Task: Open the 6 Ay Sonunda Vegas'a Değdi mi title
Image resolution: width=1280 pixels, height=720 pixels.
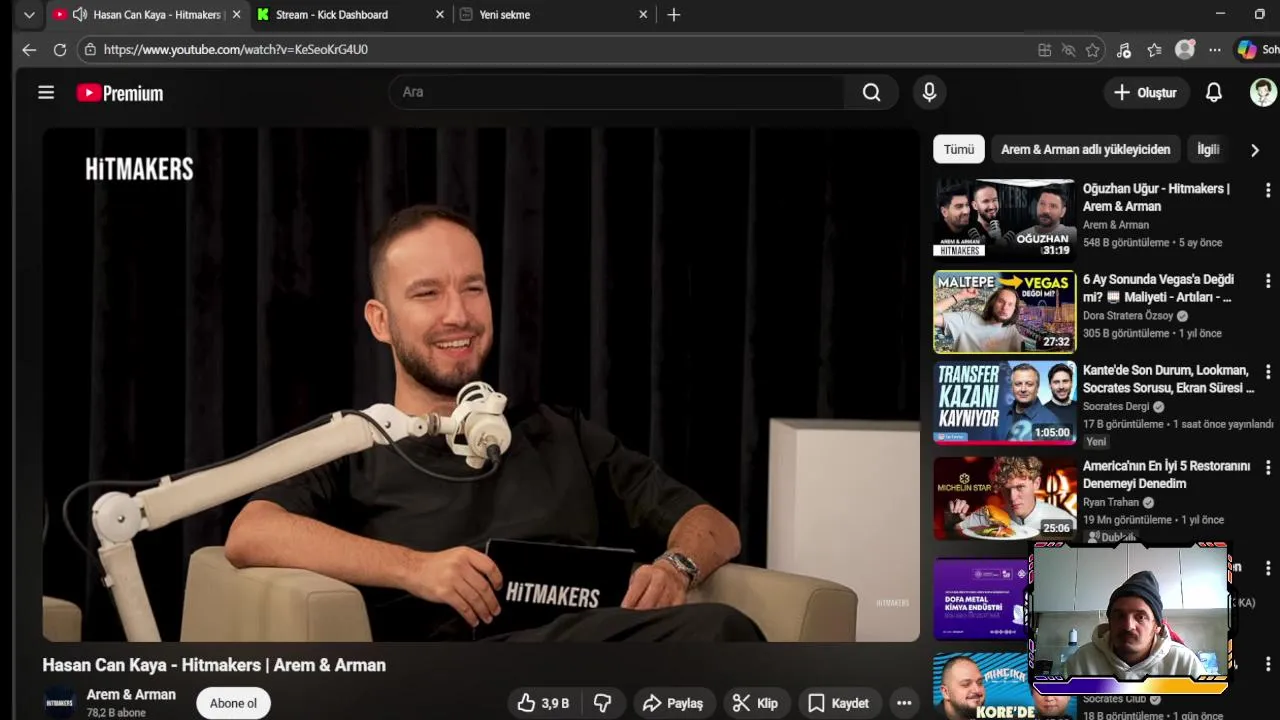Action: point(1158,288)
